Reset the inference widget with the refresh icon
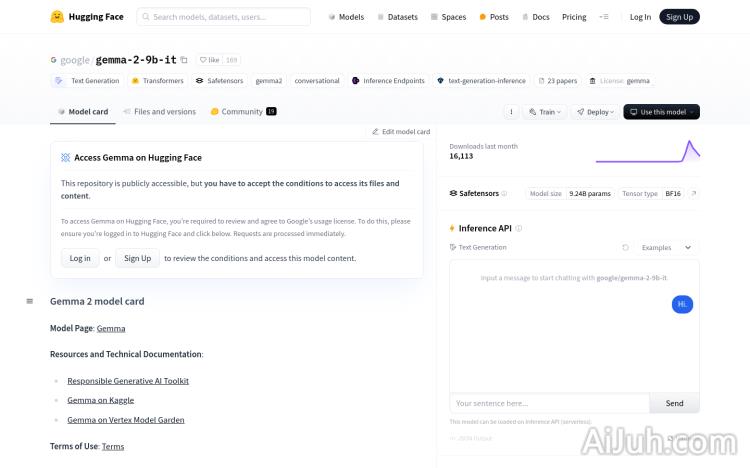The width and height of the screenshot is (750, 468). click(626, 247)
